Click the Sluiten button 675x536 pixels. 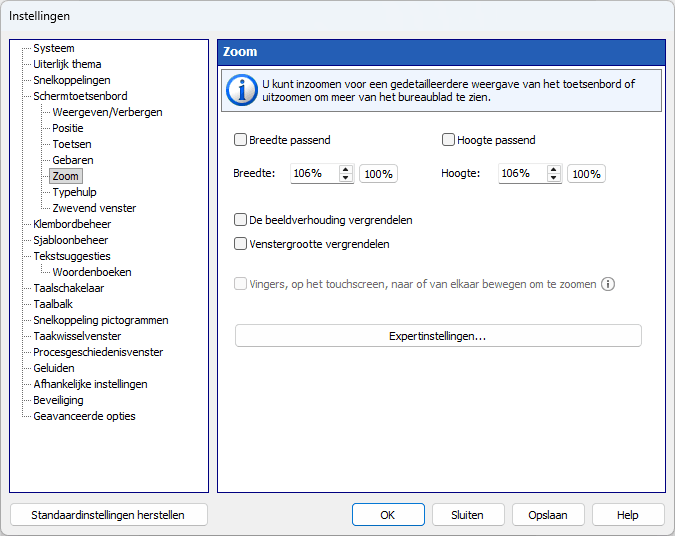468,515
